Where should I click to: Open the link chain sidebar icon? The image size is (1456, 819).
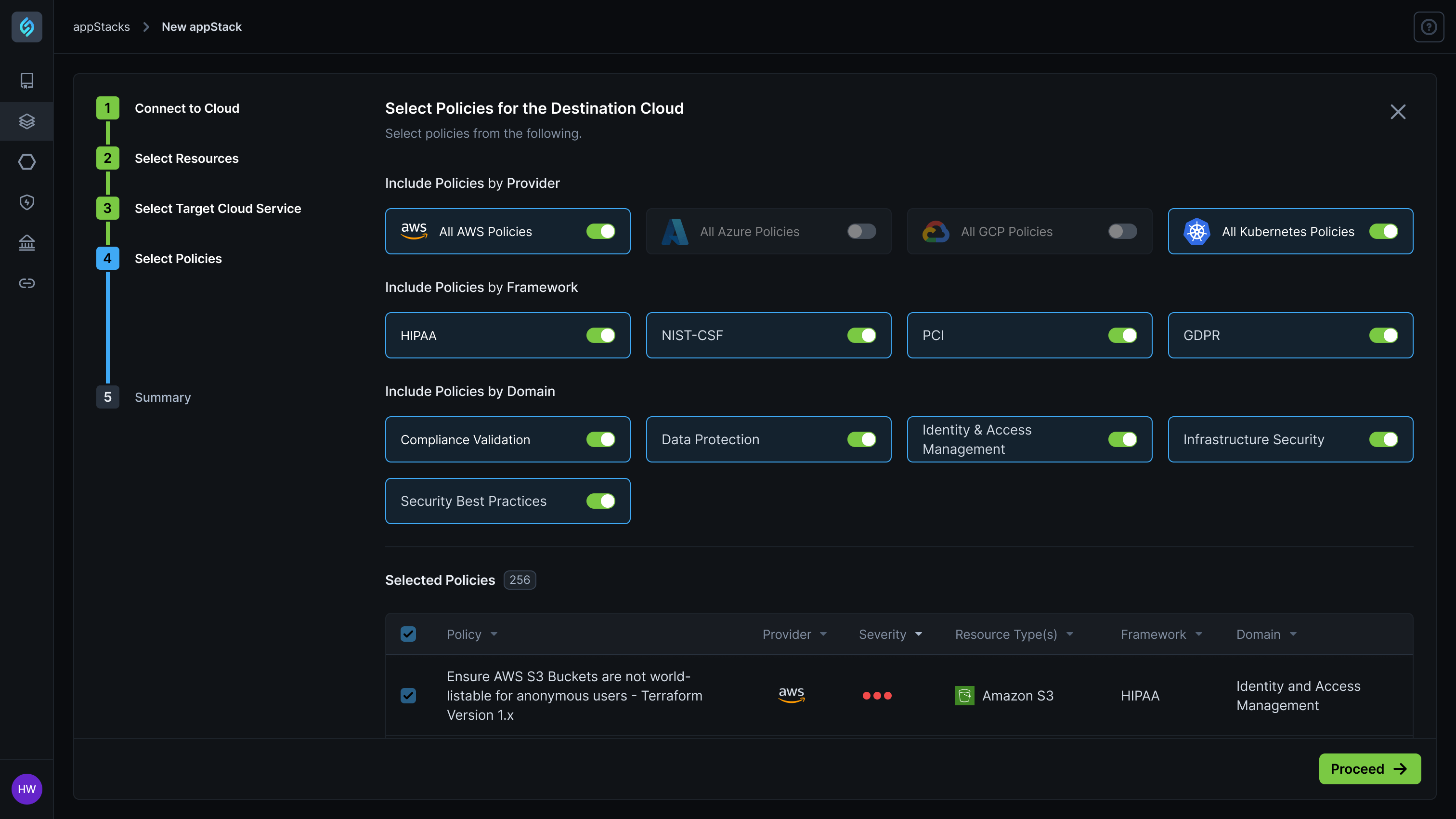point(26,283)
